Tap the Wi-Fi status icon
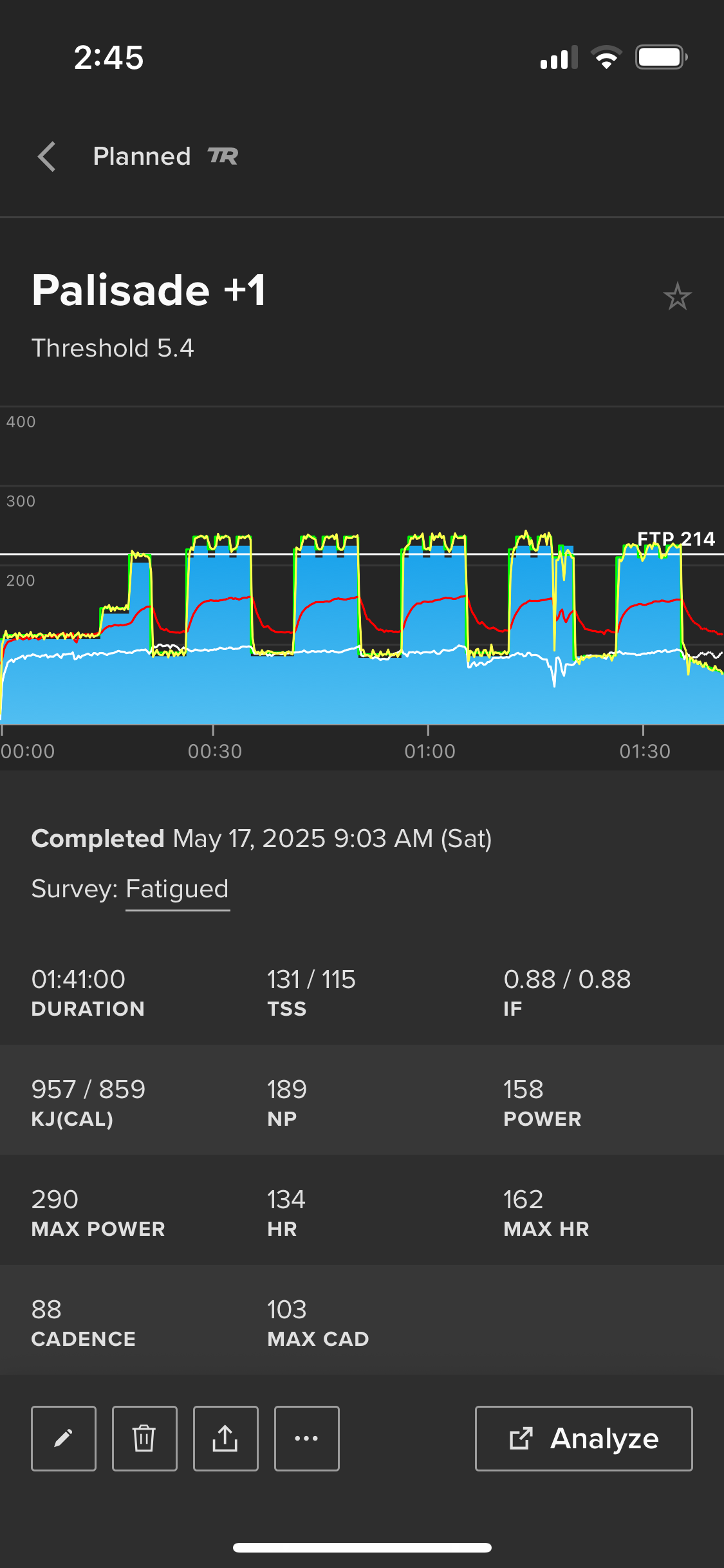 pos(606,57)
